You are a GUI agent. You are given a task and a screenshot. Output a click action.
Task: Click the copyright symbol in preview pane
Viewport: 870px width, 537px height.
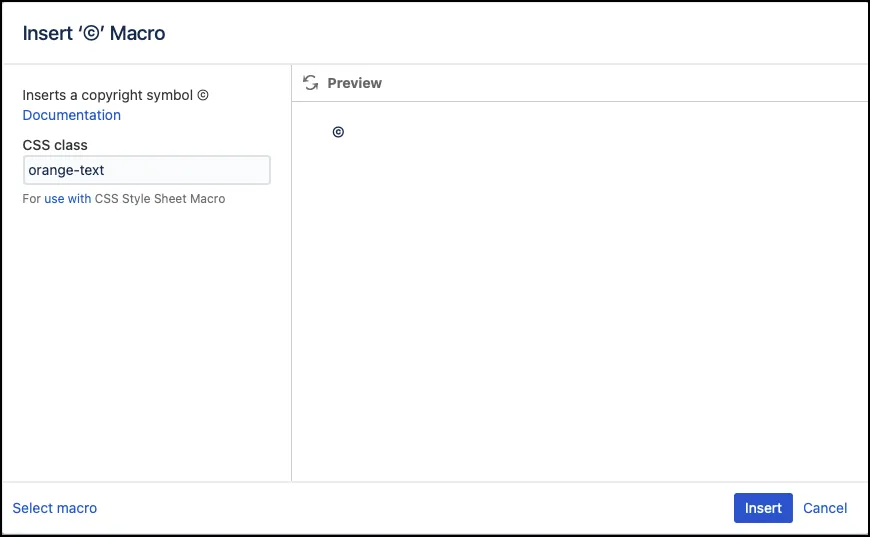click(x=338, y=132)
